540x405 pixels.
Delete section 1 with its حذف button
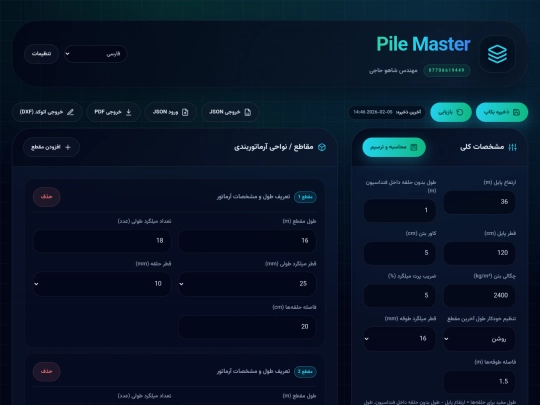46,197
